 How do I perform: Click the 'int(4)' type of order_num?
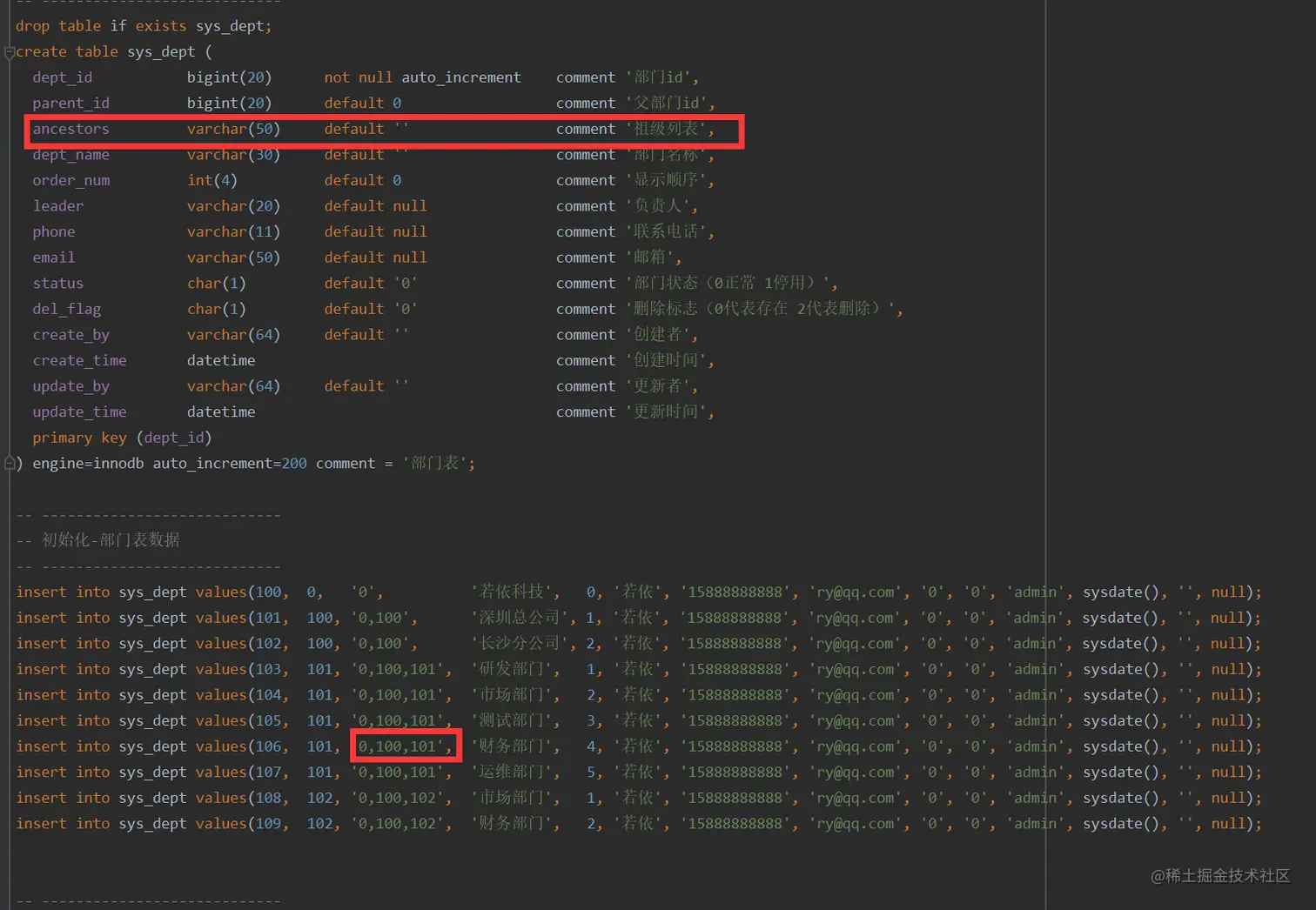point(212,180)
